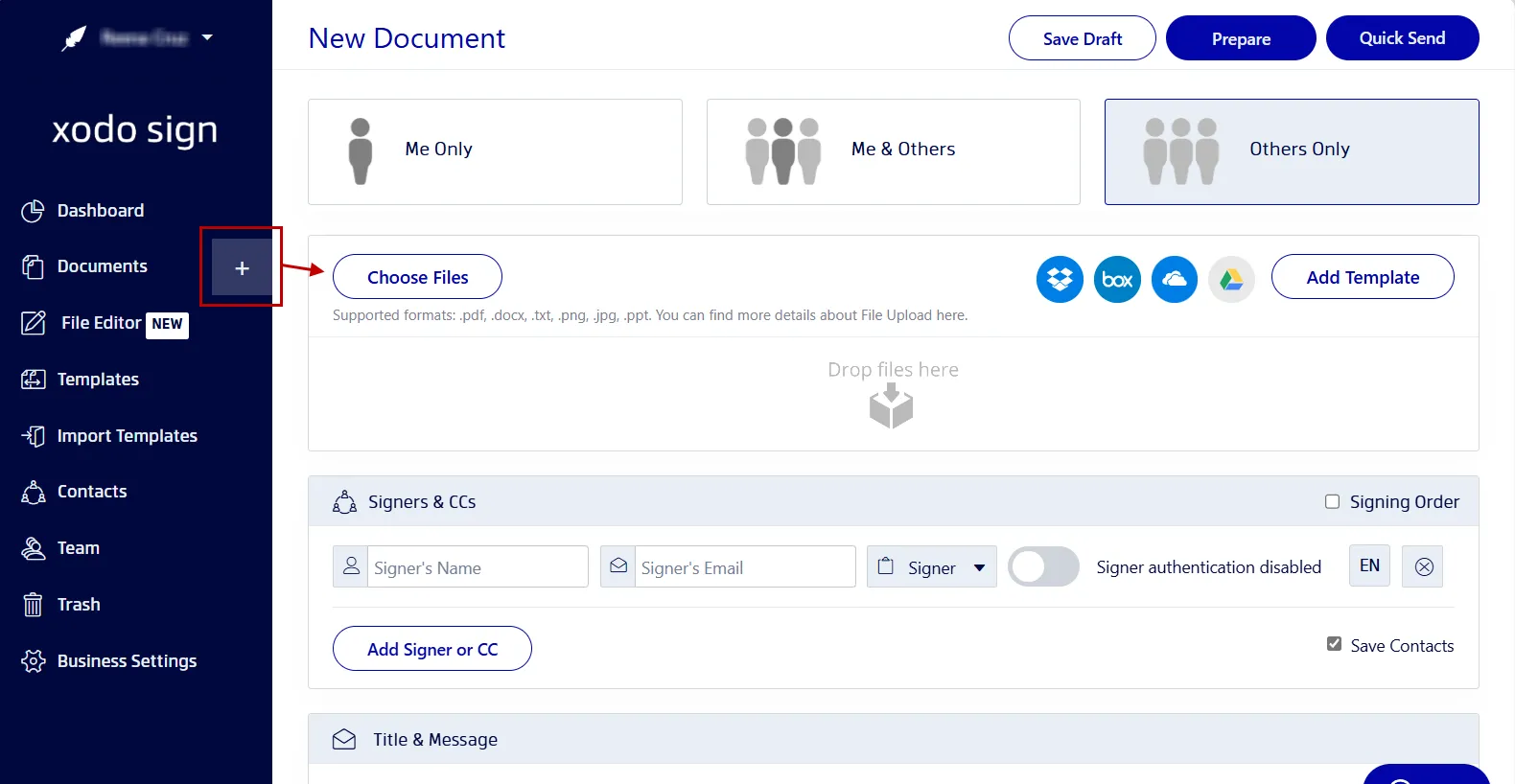Screen dimensions: 1515x784
Task: Import file from Box icon
Action: [1117, 280]
